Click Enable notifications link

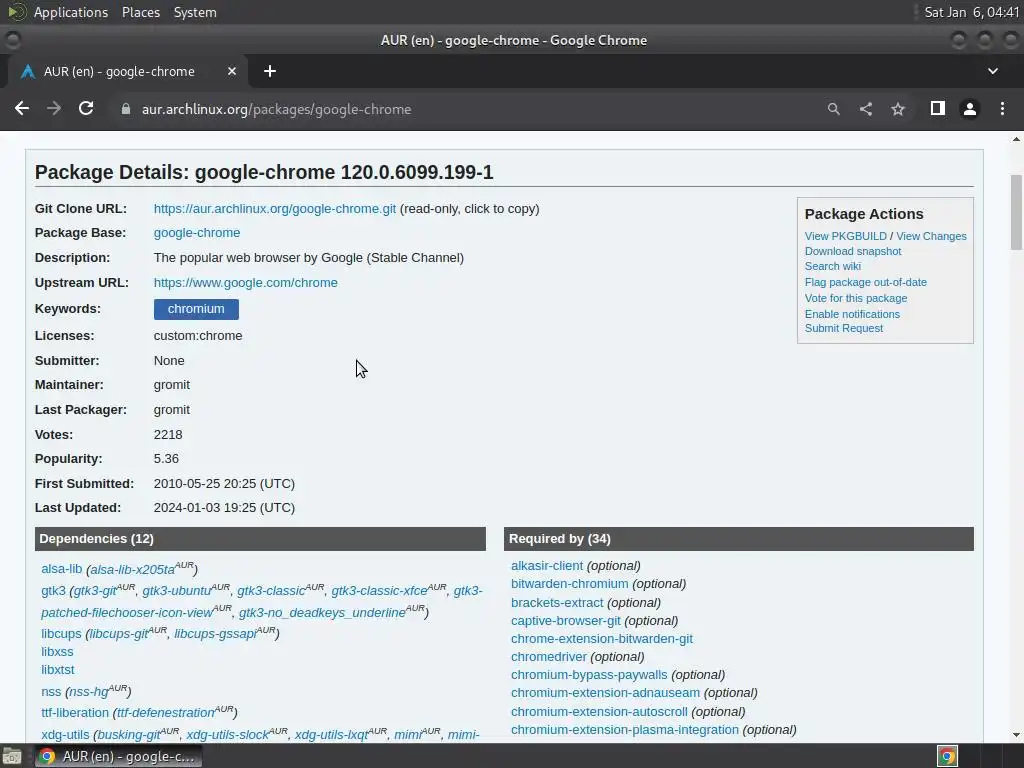(852, 314)
